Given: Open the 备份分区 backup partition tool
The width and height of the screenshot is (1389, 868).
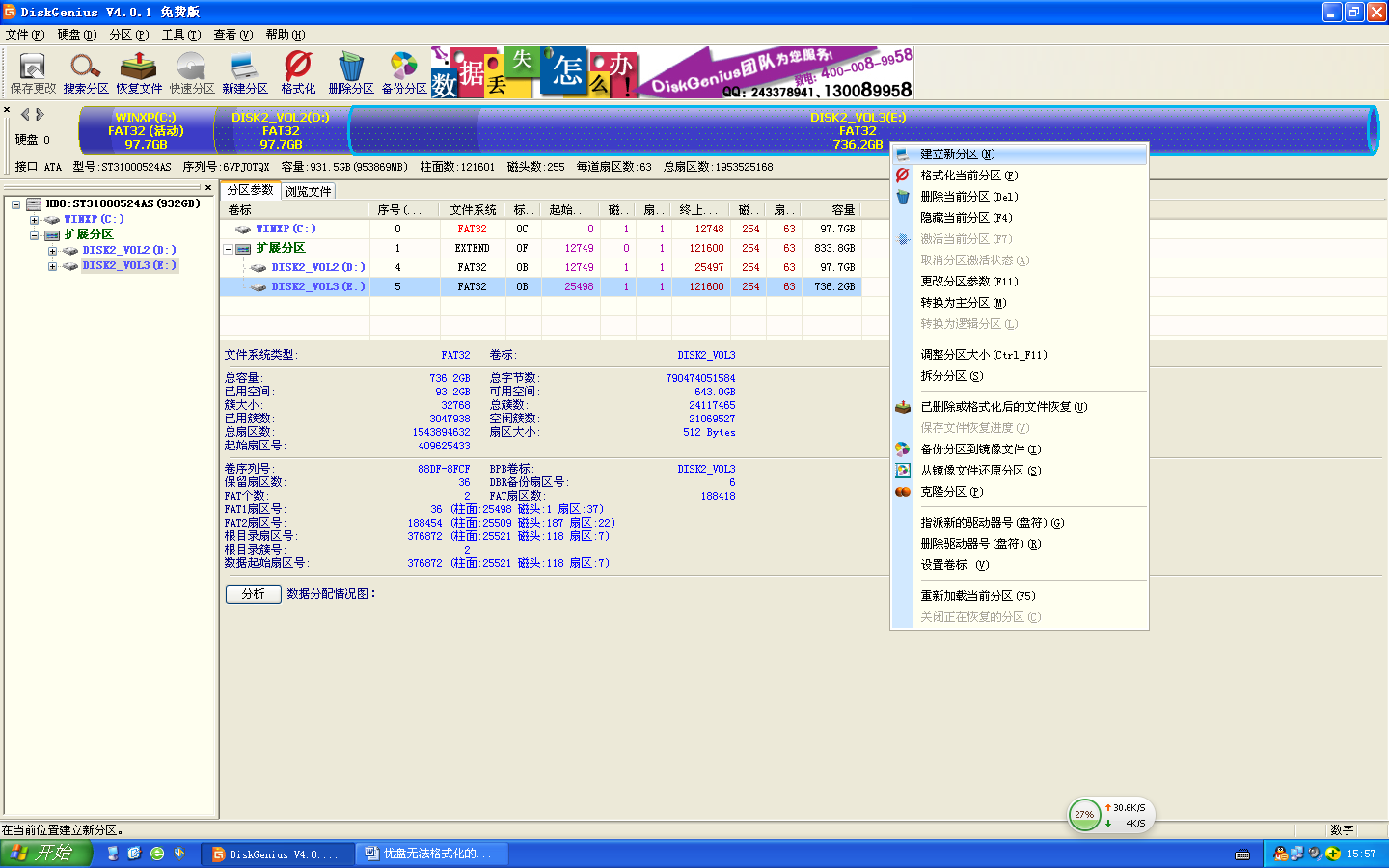Looking at the screenshot, I should click(x=404, y=72).
